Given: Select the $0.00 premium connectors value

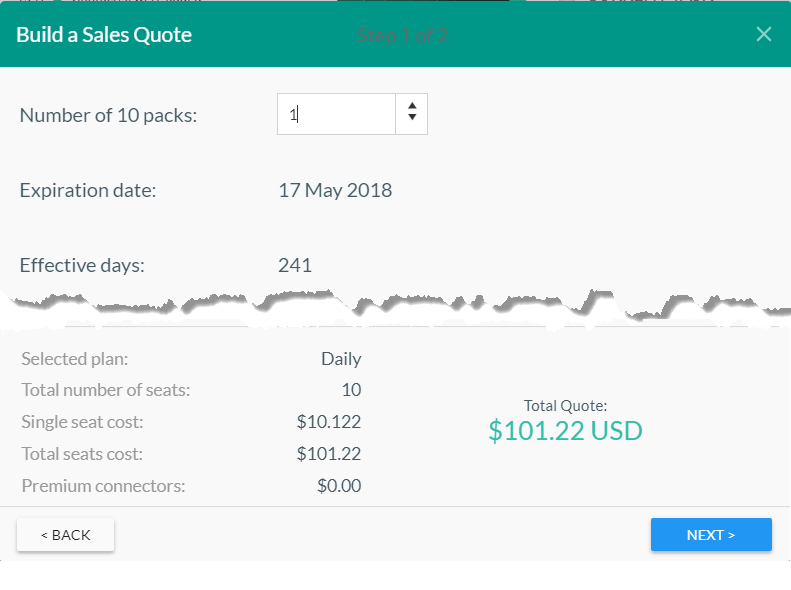Looking at the screenshot, I should (x=337, y=486).
